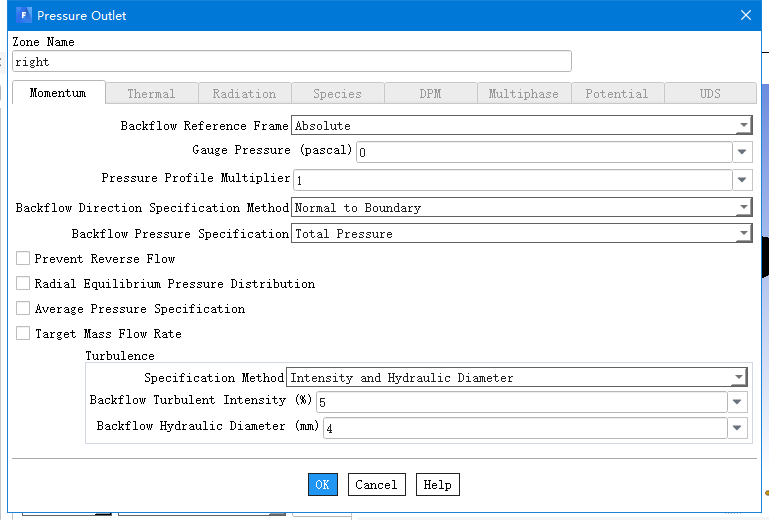Close the Pressure Outlet dialog
This screenshot has height=520, width=769.
coord(745,15)
